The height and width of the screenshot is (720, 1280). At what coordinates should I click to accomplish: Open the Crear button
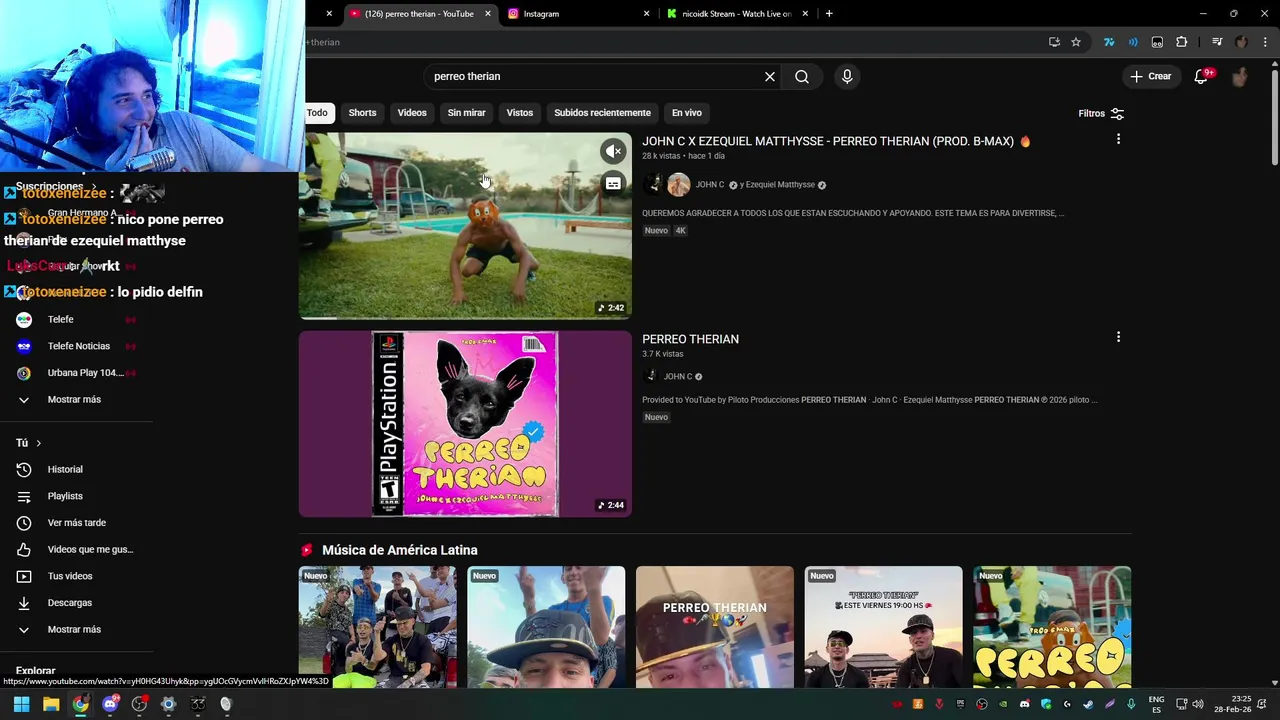[x=1150, y=76]
